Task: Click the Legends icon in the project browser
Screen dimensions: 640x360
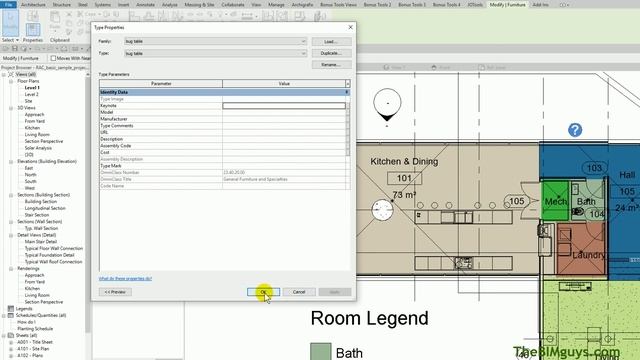Action: pos(11,309)
